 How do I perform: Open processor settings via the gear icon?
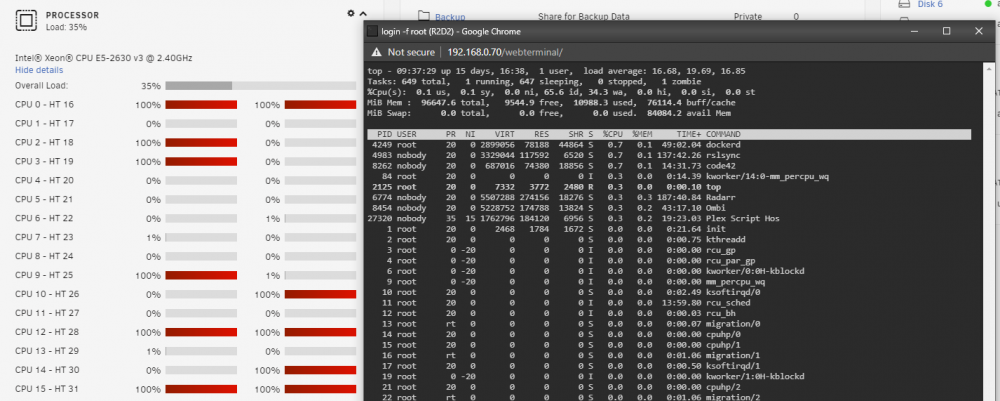[x=350, y=13]
